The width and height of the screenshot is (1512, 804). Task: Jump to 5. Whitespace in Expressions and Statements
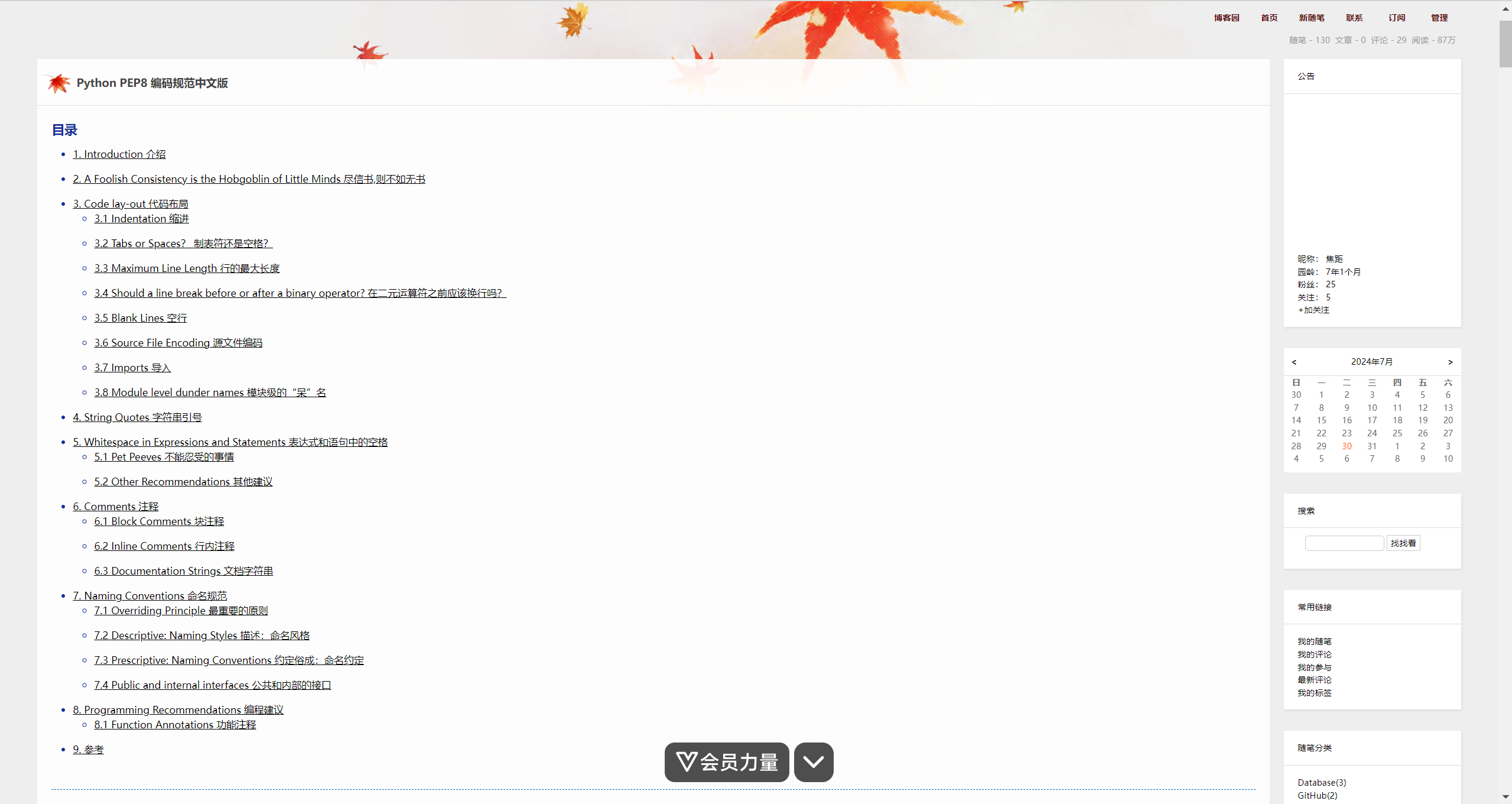pyautogui.click(x=230, y=442)
